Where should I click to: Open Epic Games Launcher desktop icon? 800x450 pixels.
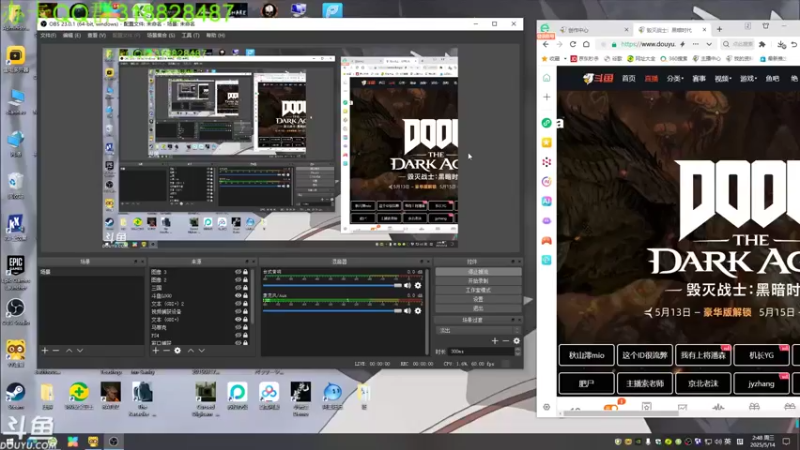click(x=16, y=272)
